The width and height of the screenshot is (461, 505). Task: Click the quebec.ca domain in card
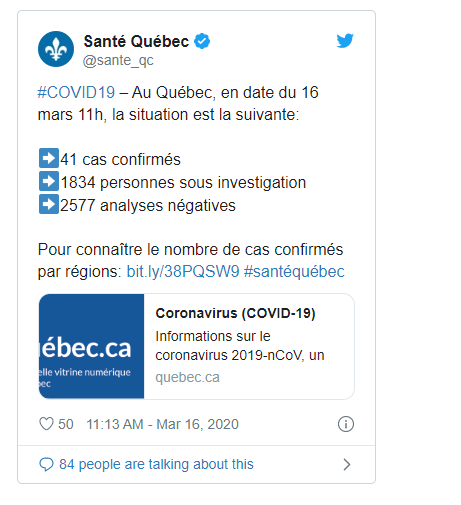(x=187, y=377)
